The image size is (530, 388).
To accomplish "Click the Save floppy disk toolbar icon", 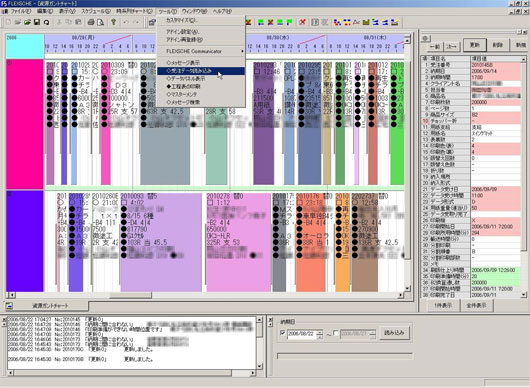I will coord(37,22).
